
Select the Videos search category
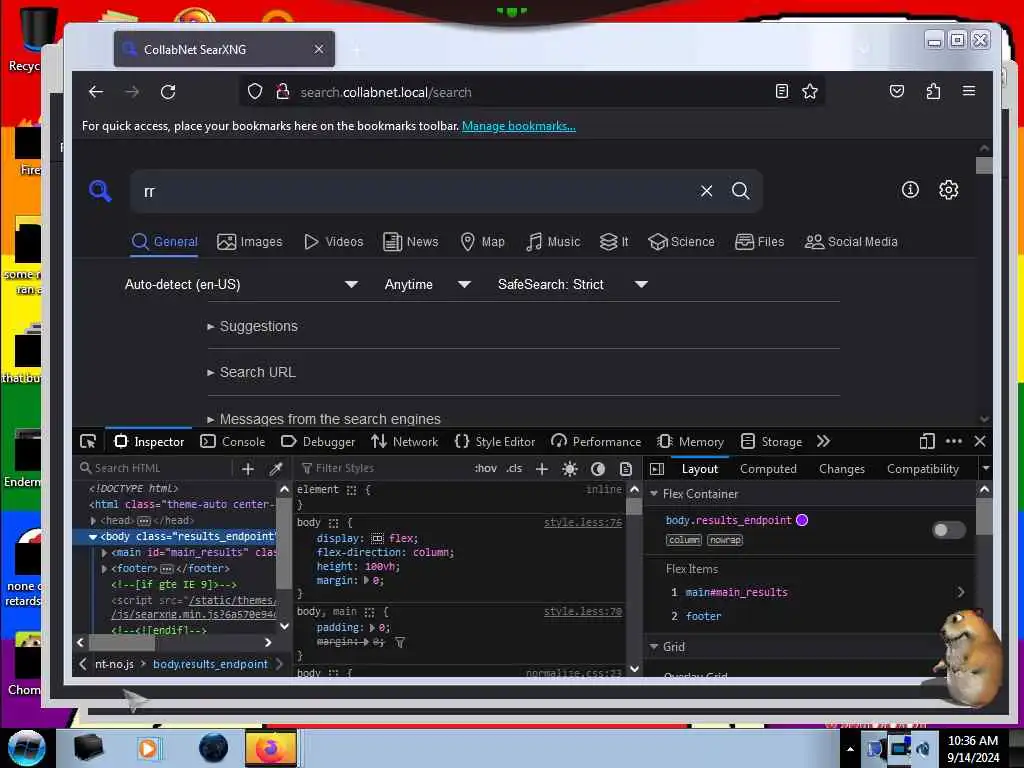click(334, 242)
